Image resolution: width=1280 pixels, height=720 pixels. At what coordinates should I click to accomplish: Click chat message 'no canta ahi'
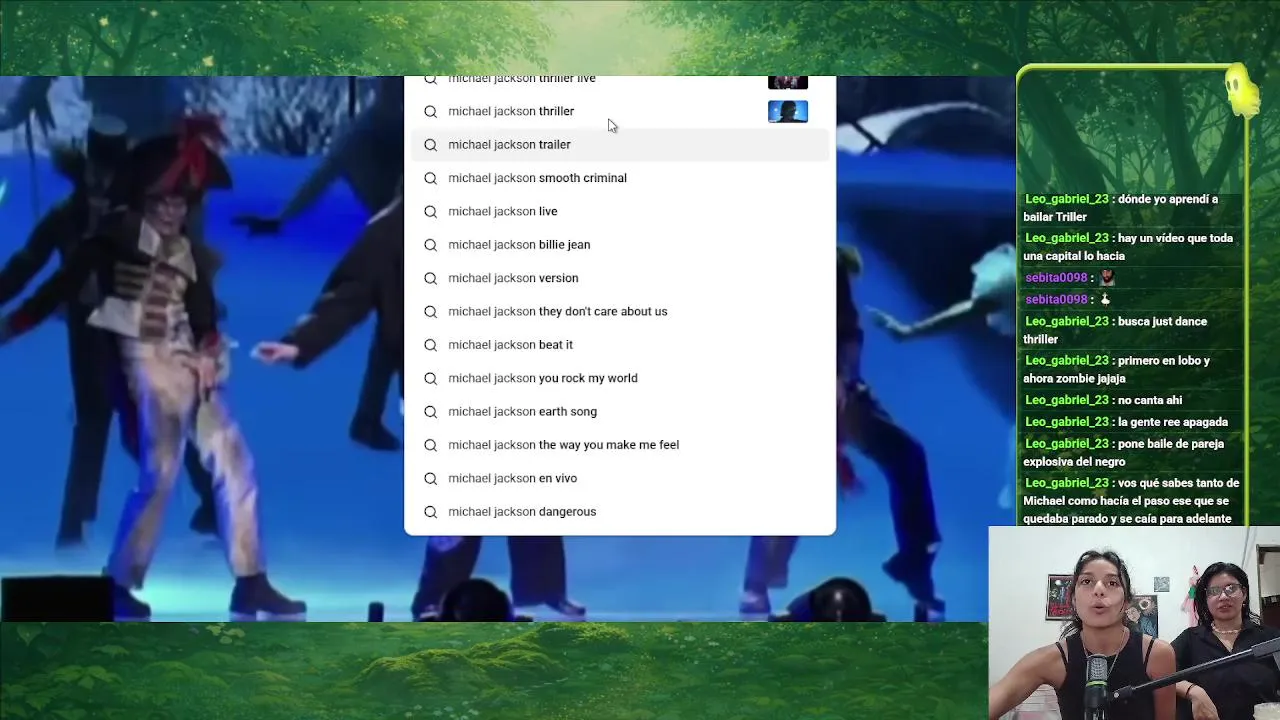(x=1103, y=400)
